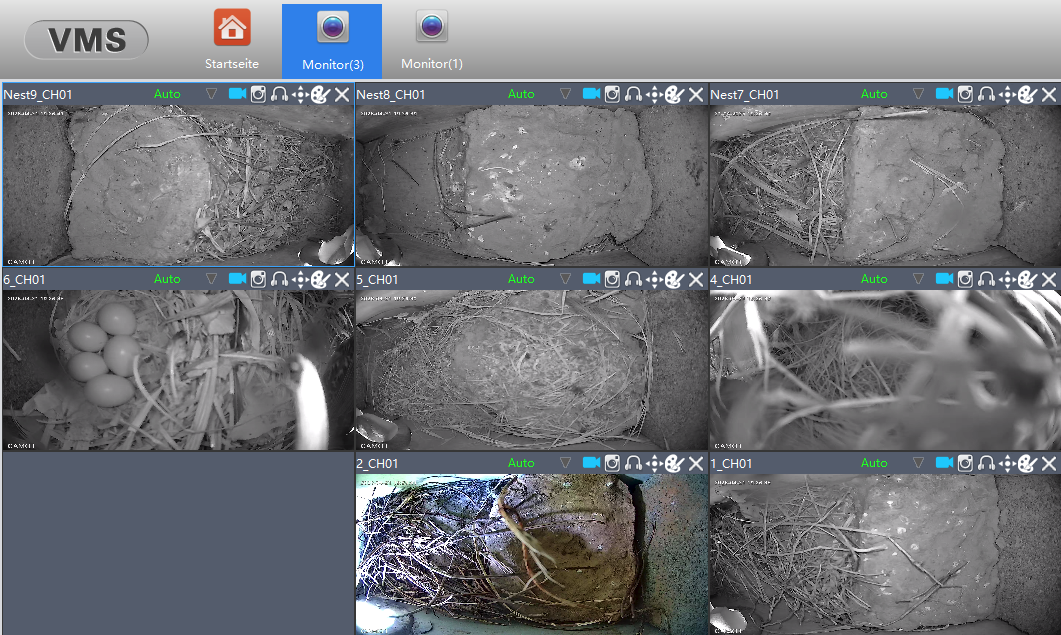Image resolution: width=1061 pixels, height=635 pixels.
Task: Capture snapshot of 1_CH01 camera
Action: (x=966, y=463)
